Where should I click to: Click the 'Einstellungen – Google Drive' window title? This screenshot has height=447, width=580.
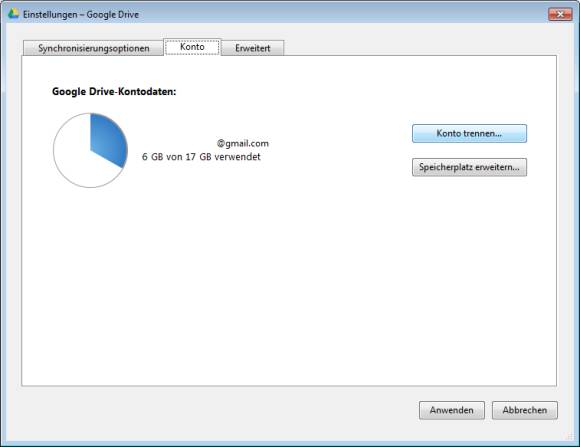[81, 14]
